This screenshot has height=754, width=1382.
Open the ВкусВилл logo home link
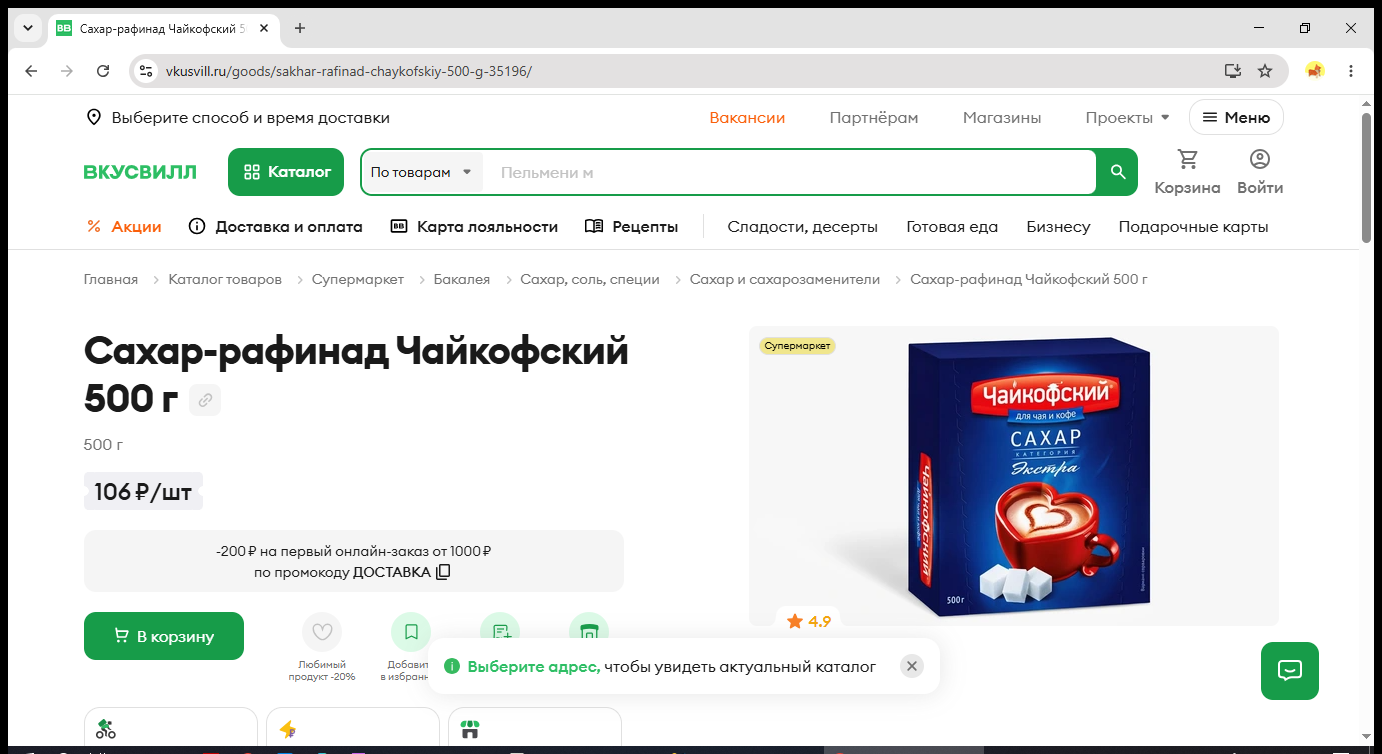140,172
